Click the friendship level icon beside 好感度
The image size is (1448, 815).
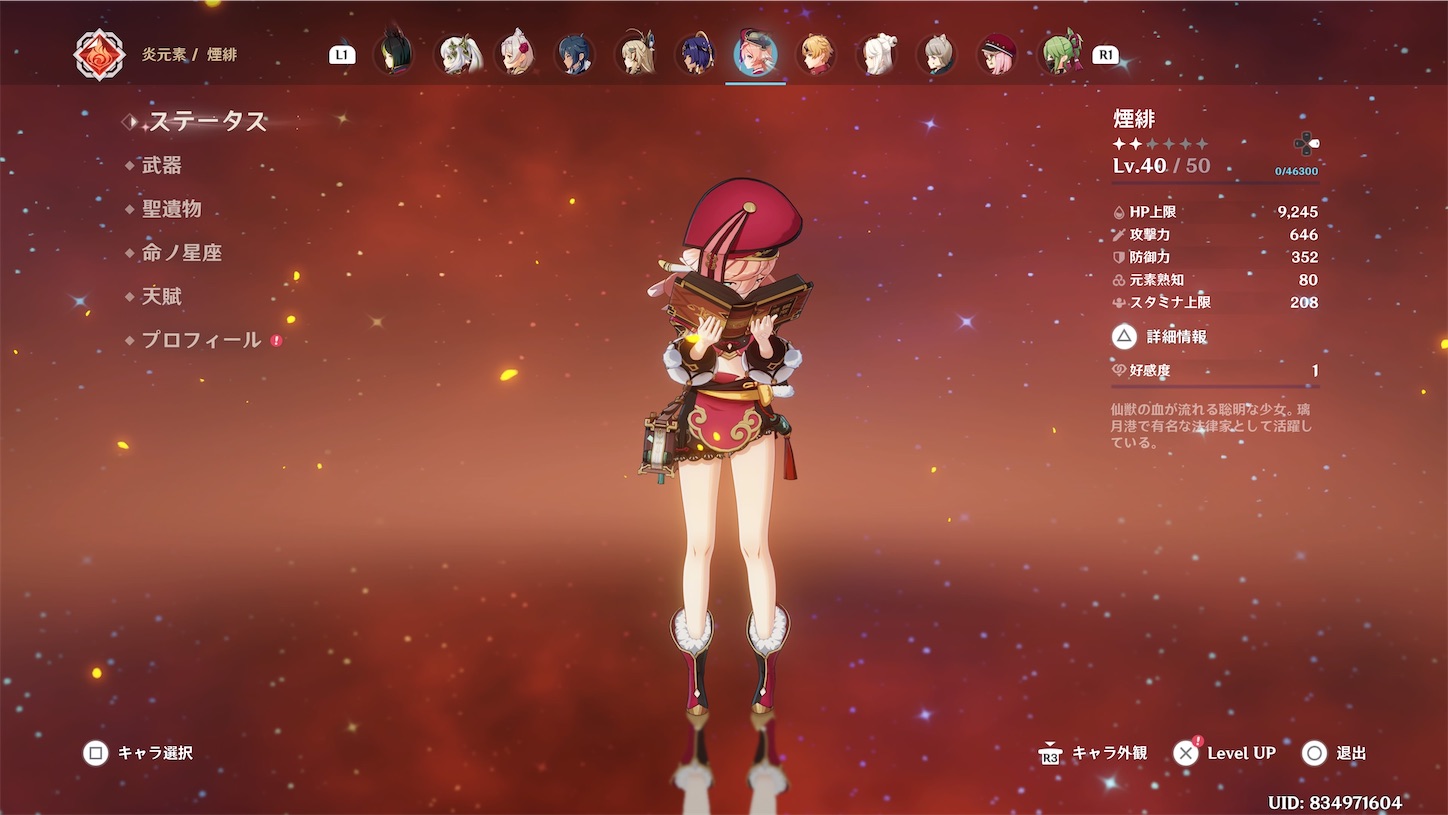(1119, 370)
